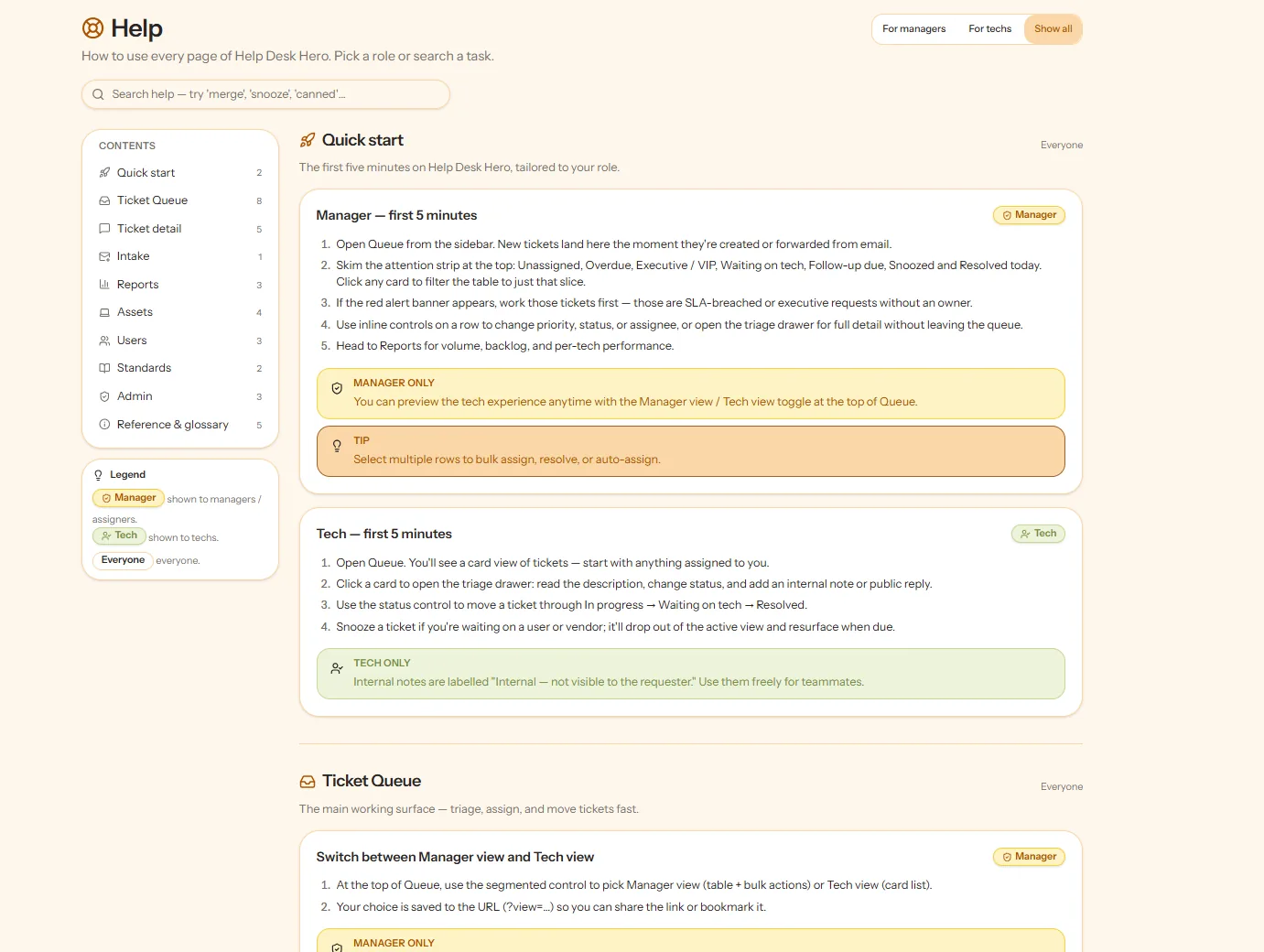Go to Standards section in contents
The width and height of the screenshot is (1264, 952).
pos(180,368)
